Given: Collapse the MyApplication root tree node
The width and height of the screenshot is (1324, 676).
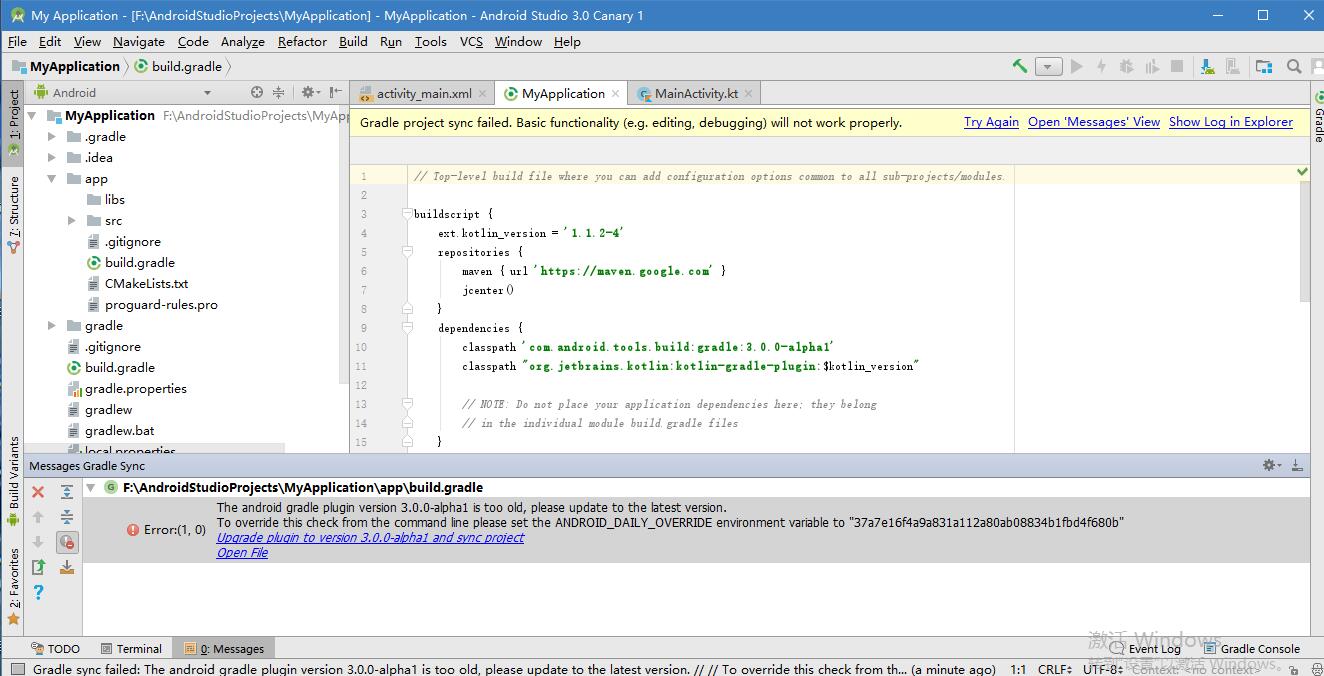Looking at the screenshot, I should pos(33,116).
